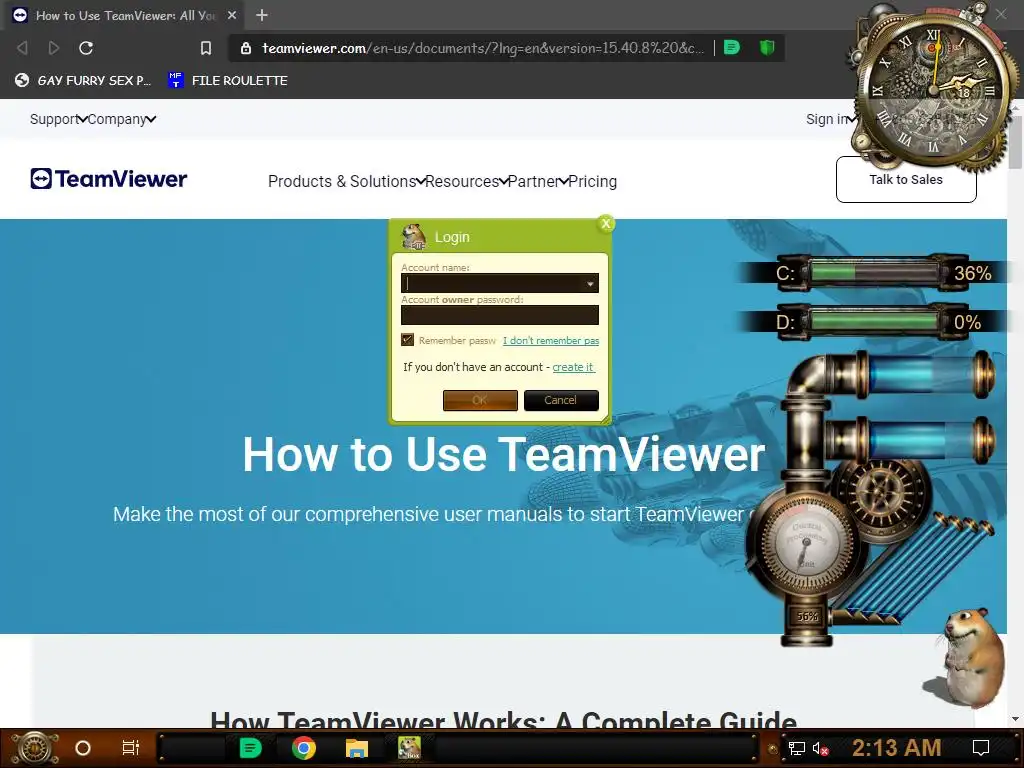Click the hamster icon in the Login dialog header
The width and height of the screenshot is (1024, 768).
[413, 236]
